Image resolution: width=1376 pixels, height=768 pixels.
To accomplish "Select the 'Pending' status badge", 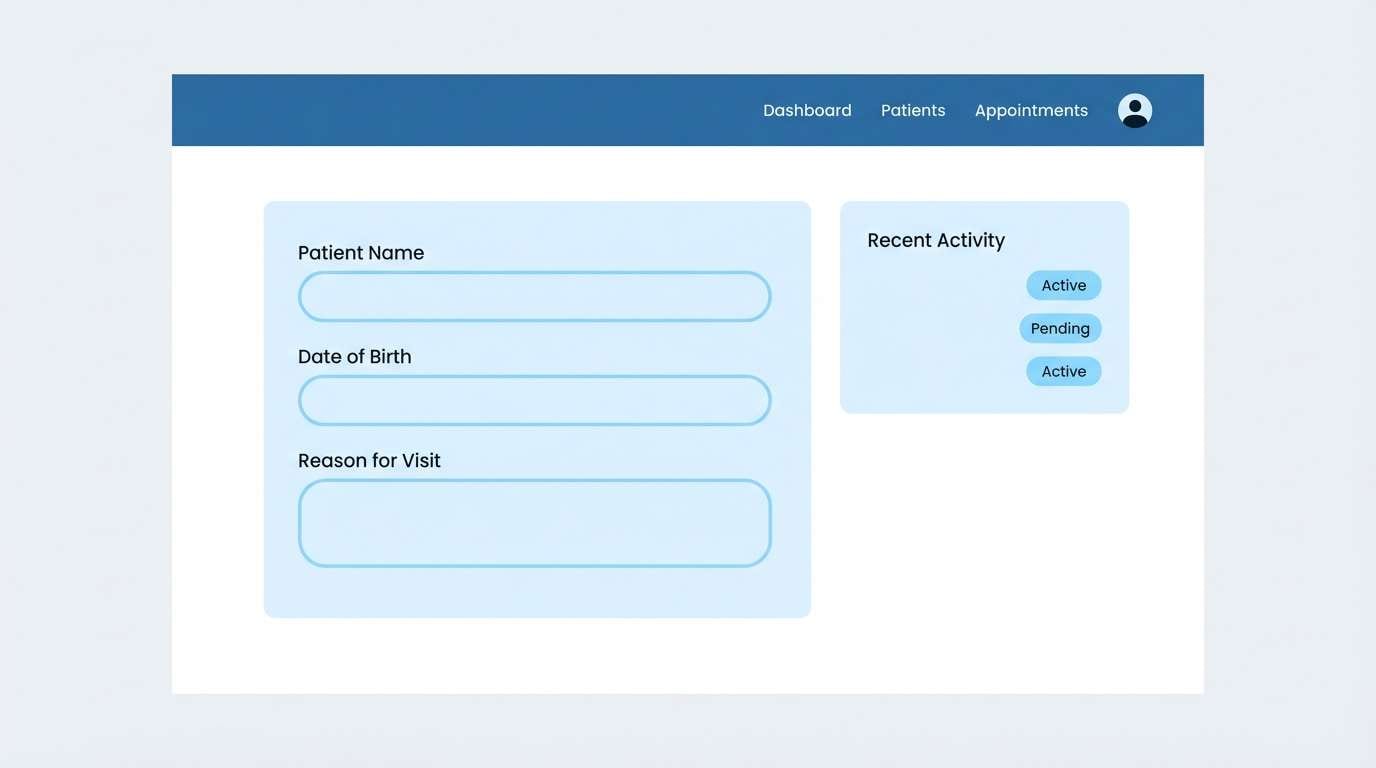I will pyautogui.click(x=1060, y=328).
